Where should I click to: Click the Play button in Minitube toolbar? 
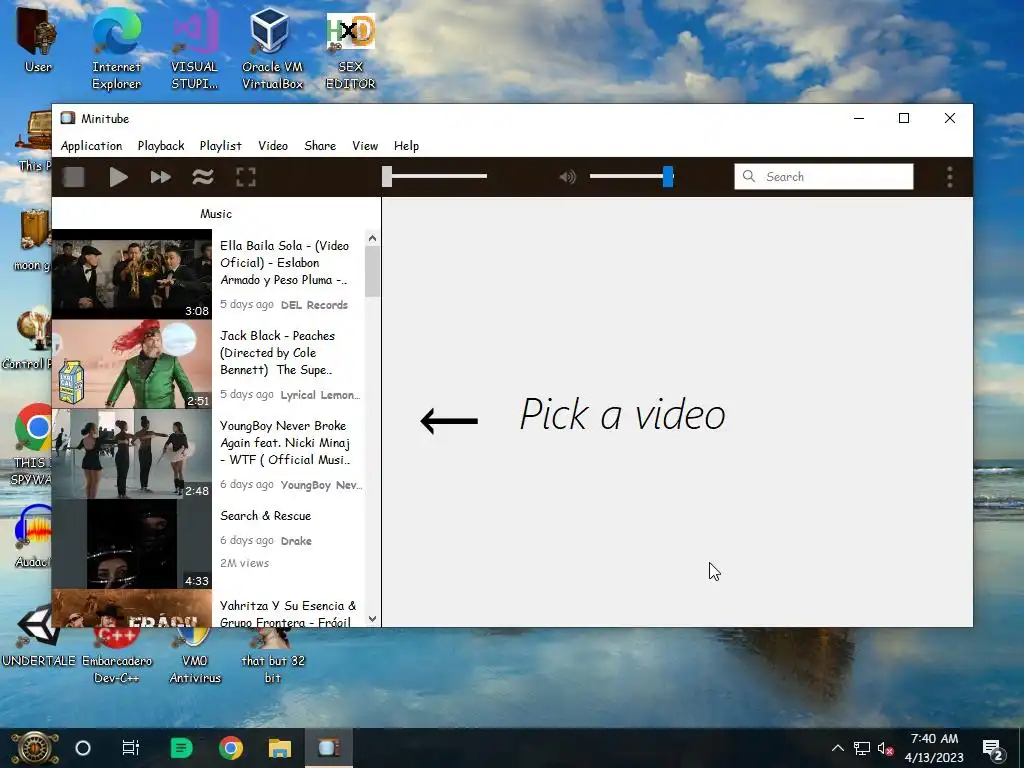pos(118,177)
